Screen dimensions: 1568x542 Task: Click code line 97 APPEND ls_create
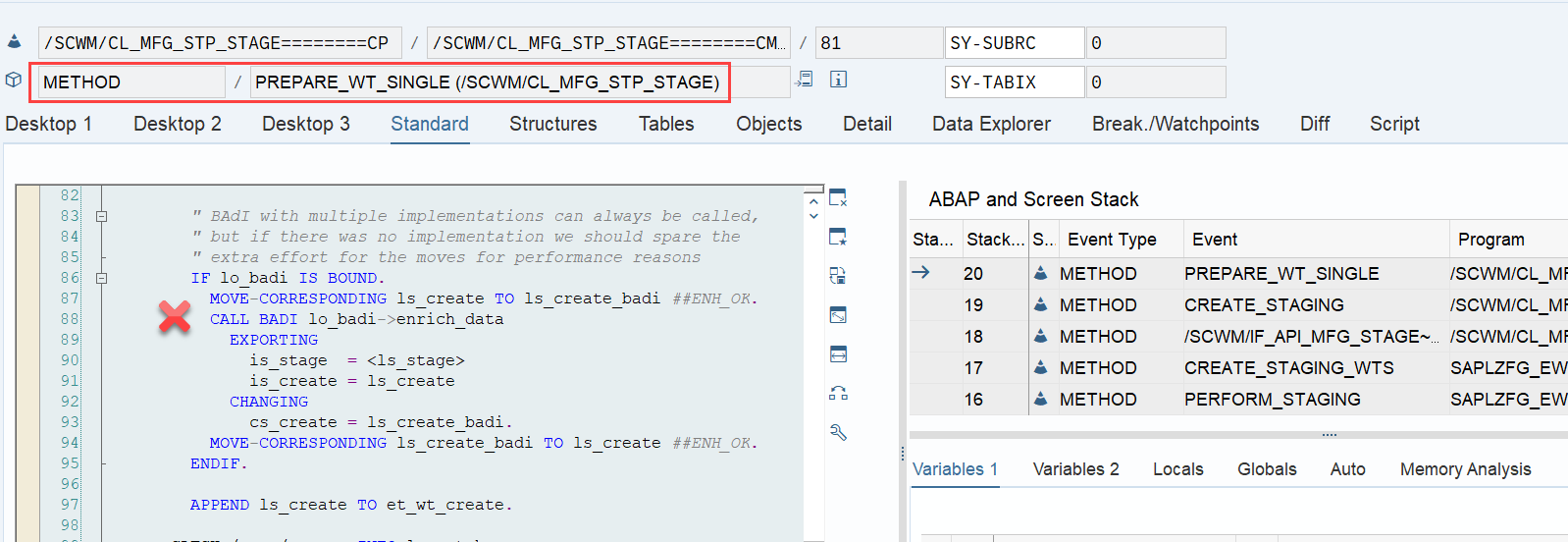coord(351,505)
